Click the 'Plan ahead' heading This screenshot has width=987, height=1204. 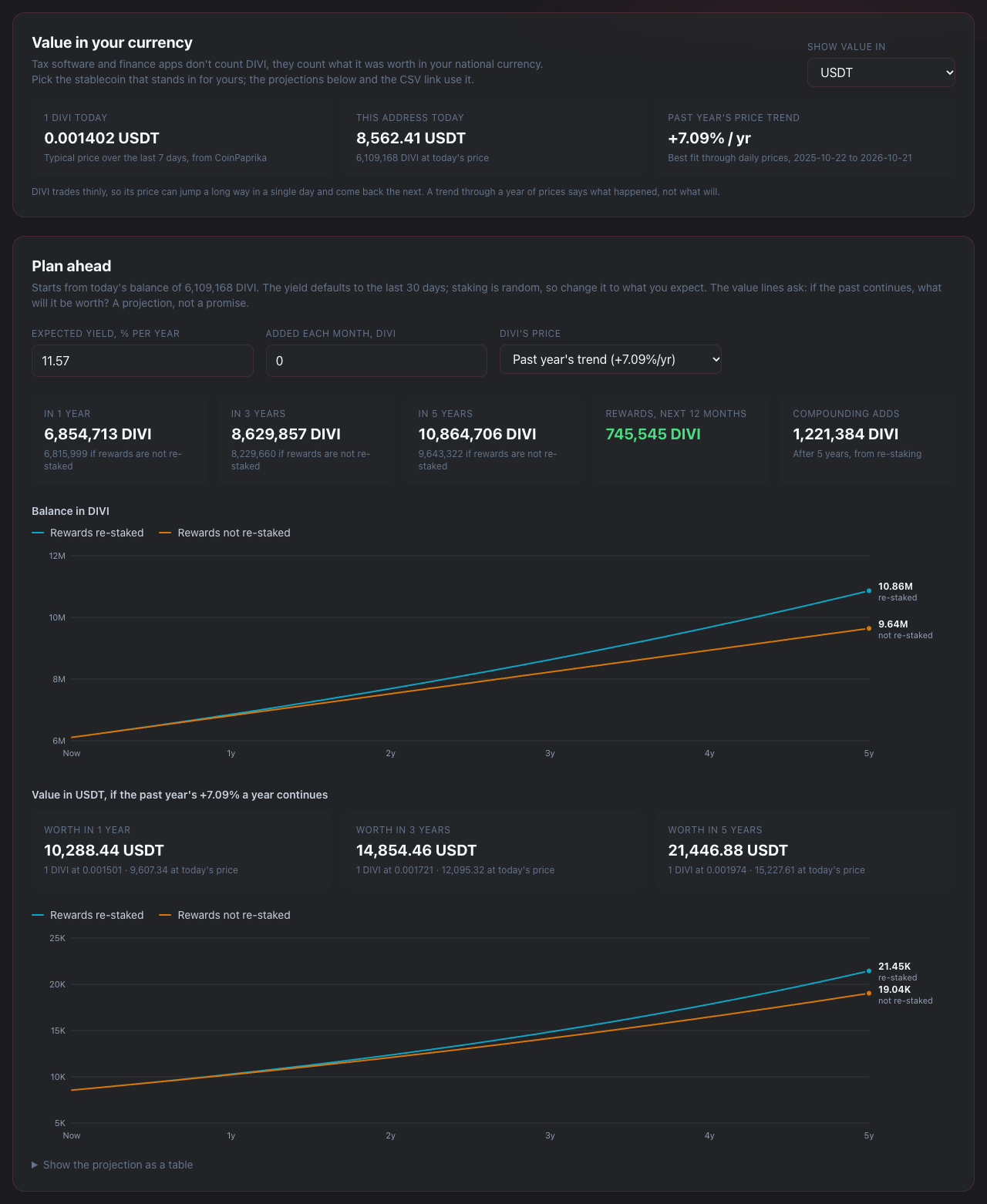click(x=72, y=266)
